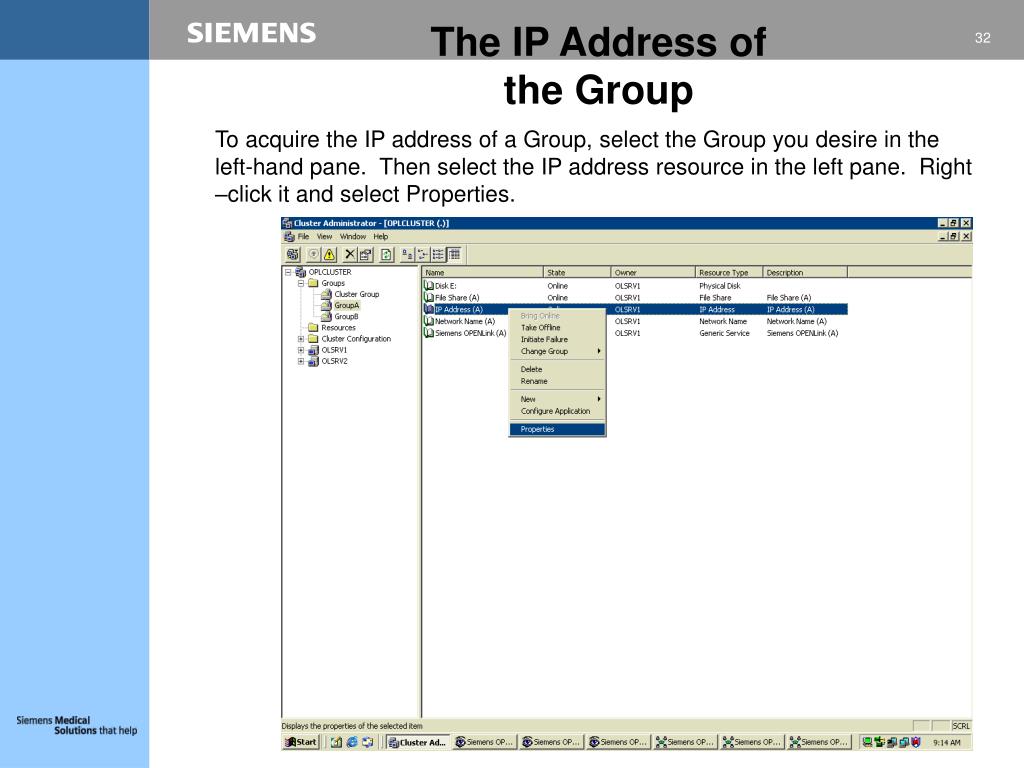The height and width of the screenshot is (768, 1024).
Task: Click the Cluster Administrator icon in the menu bar
Action: click(289, 236)
